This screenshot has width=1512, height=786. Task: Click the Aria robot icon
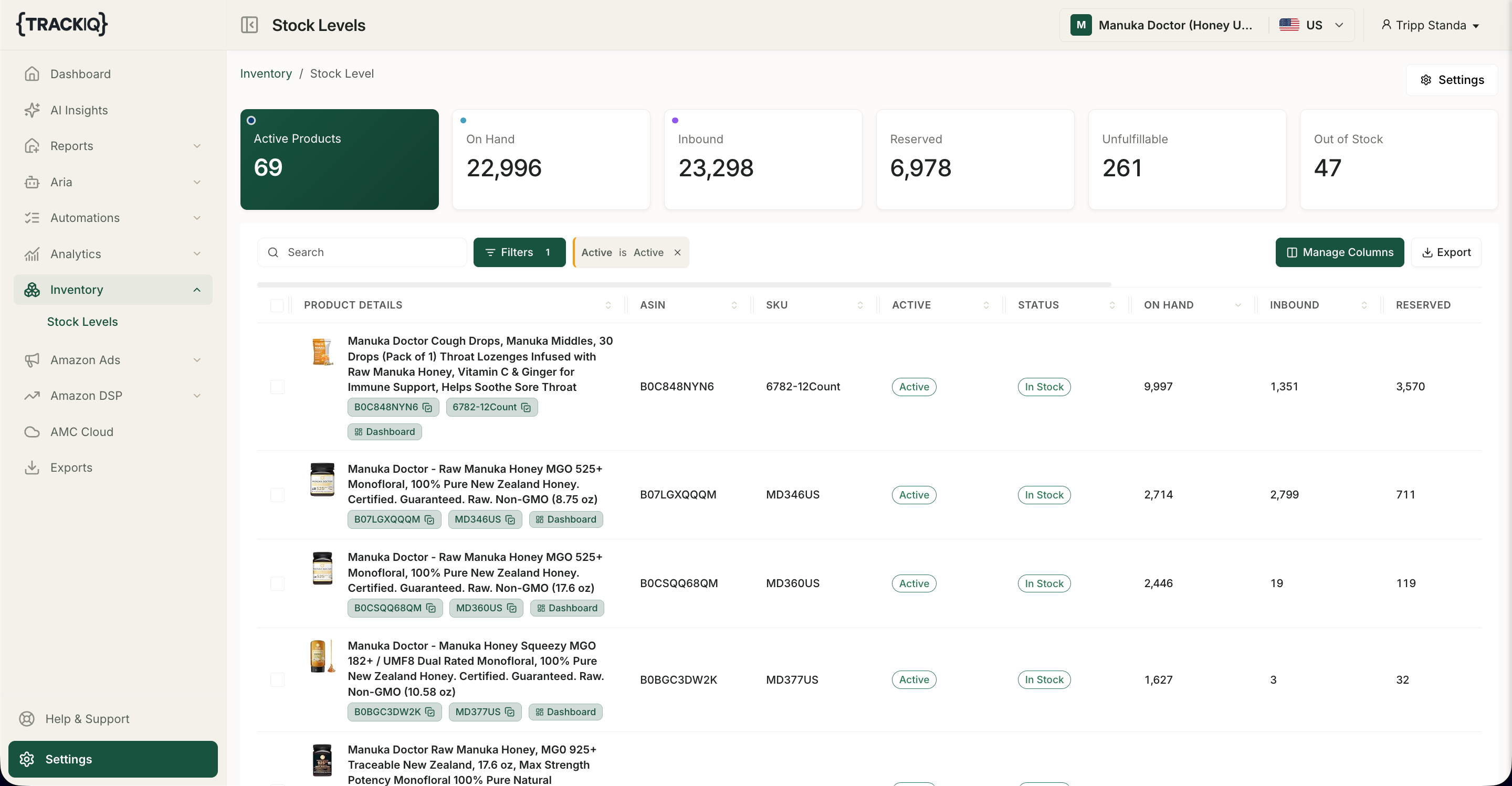tap(32, 182)
